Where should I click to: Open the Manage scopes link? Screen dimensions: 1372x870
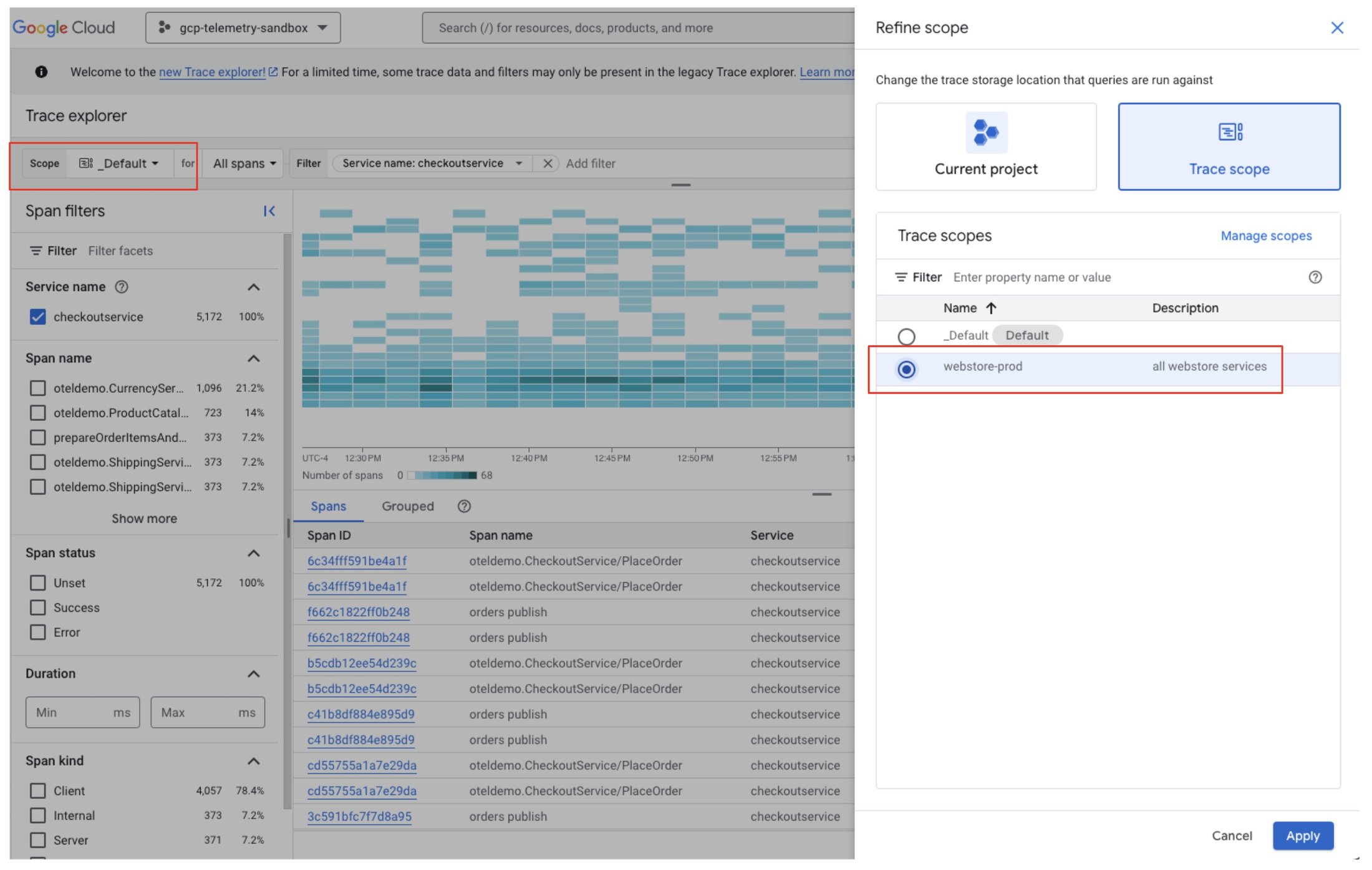click(1266, 236)
